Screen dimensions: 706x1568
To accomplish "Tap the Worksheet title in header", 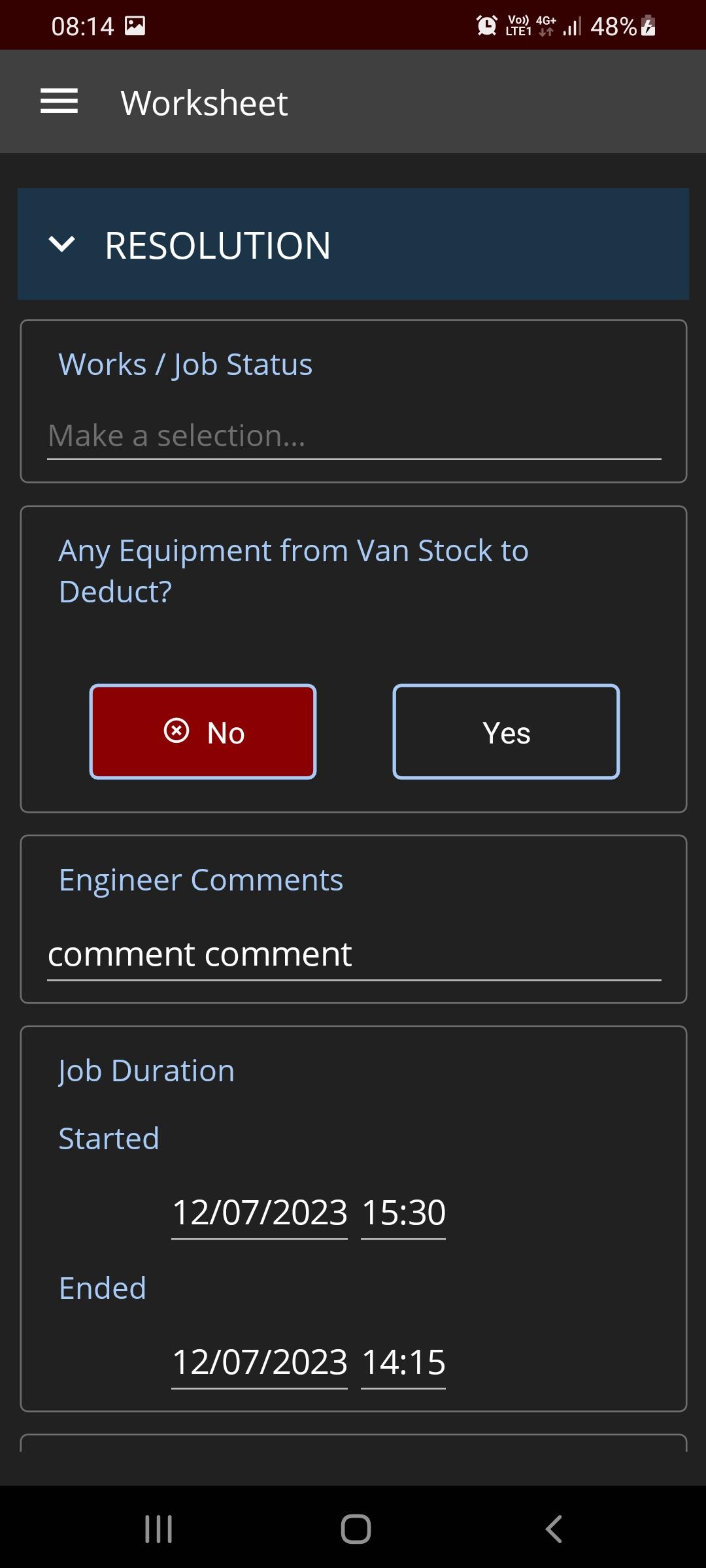I will tap(204, 103).
